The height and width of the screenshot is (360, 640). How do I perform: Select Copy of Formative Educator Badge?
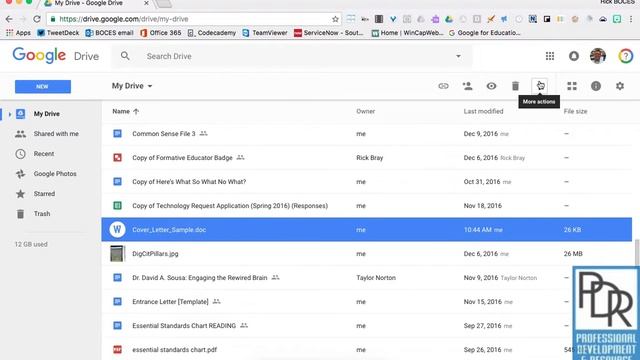(x=367, y=158)
